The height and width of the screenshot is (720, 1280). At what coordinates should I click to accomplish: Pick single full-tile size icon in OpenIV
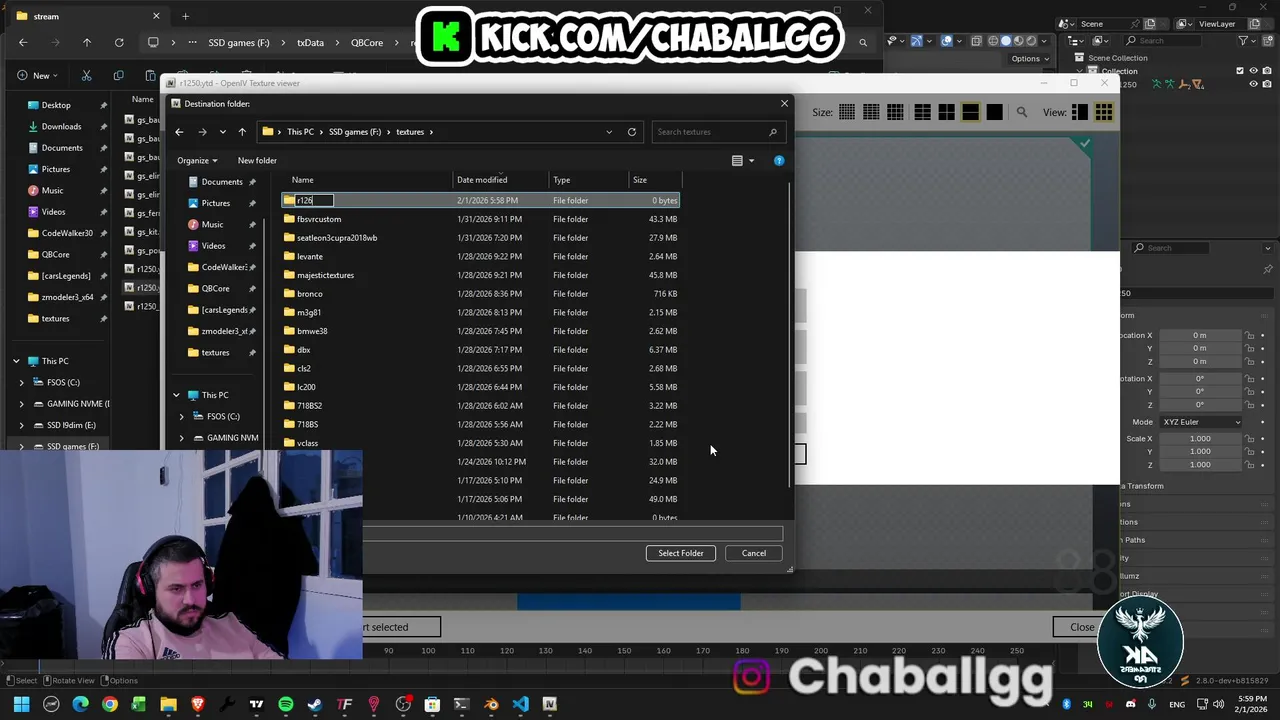coord(994,112)
